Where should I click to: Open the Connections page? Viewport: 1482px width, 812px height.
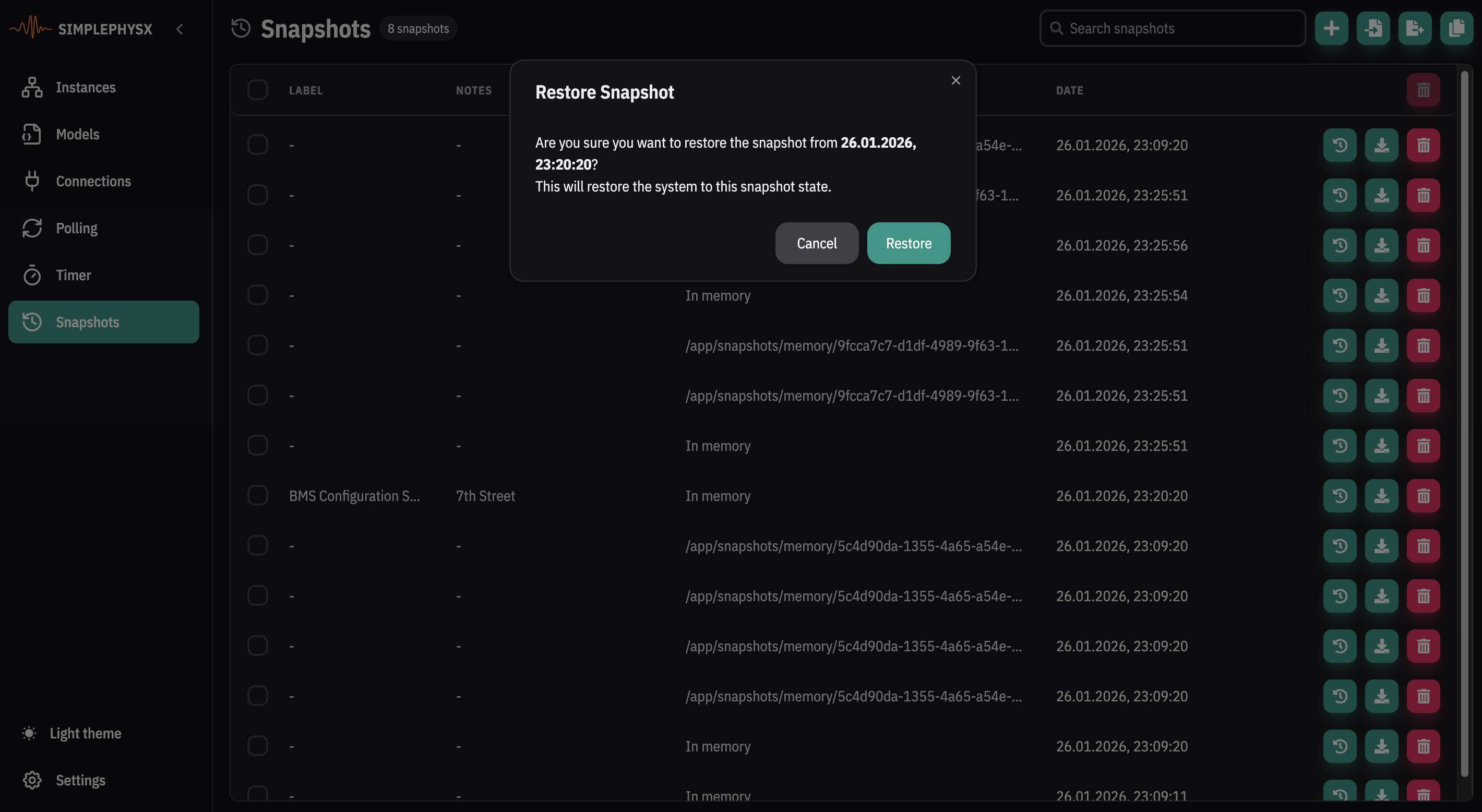93,181
